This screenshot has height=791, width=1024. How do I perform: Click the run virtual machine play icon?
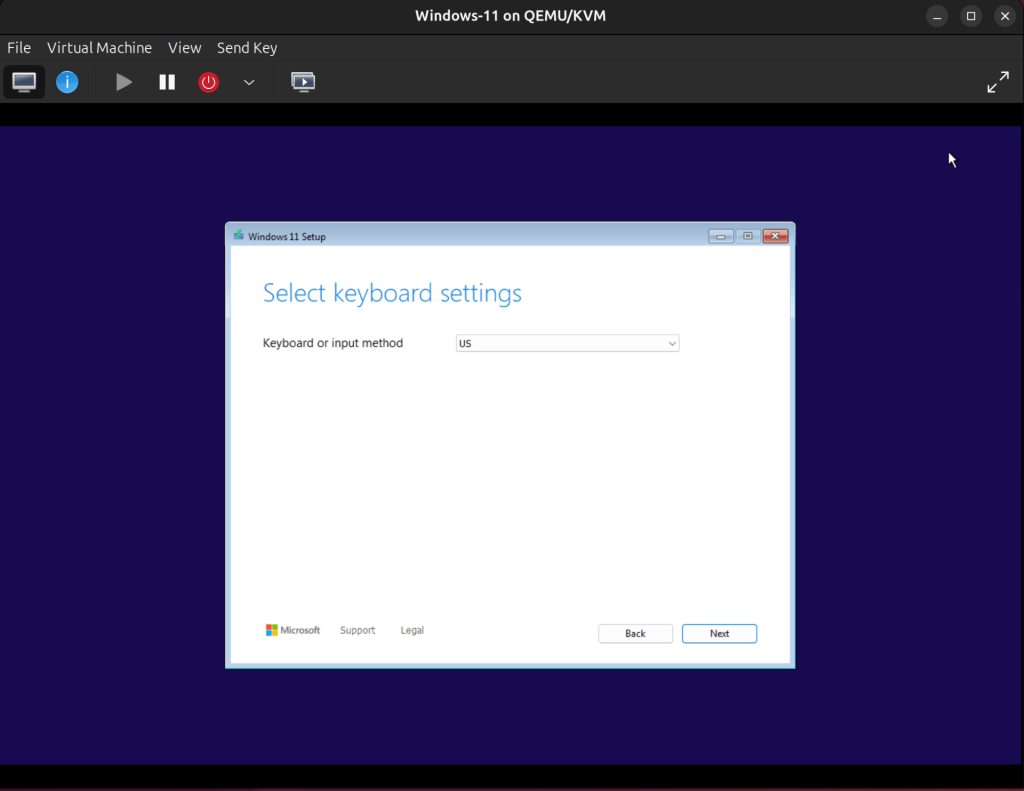pyautogui.click(x=123, y=82)
